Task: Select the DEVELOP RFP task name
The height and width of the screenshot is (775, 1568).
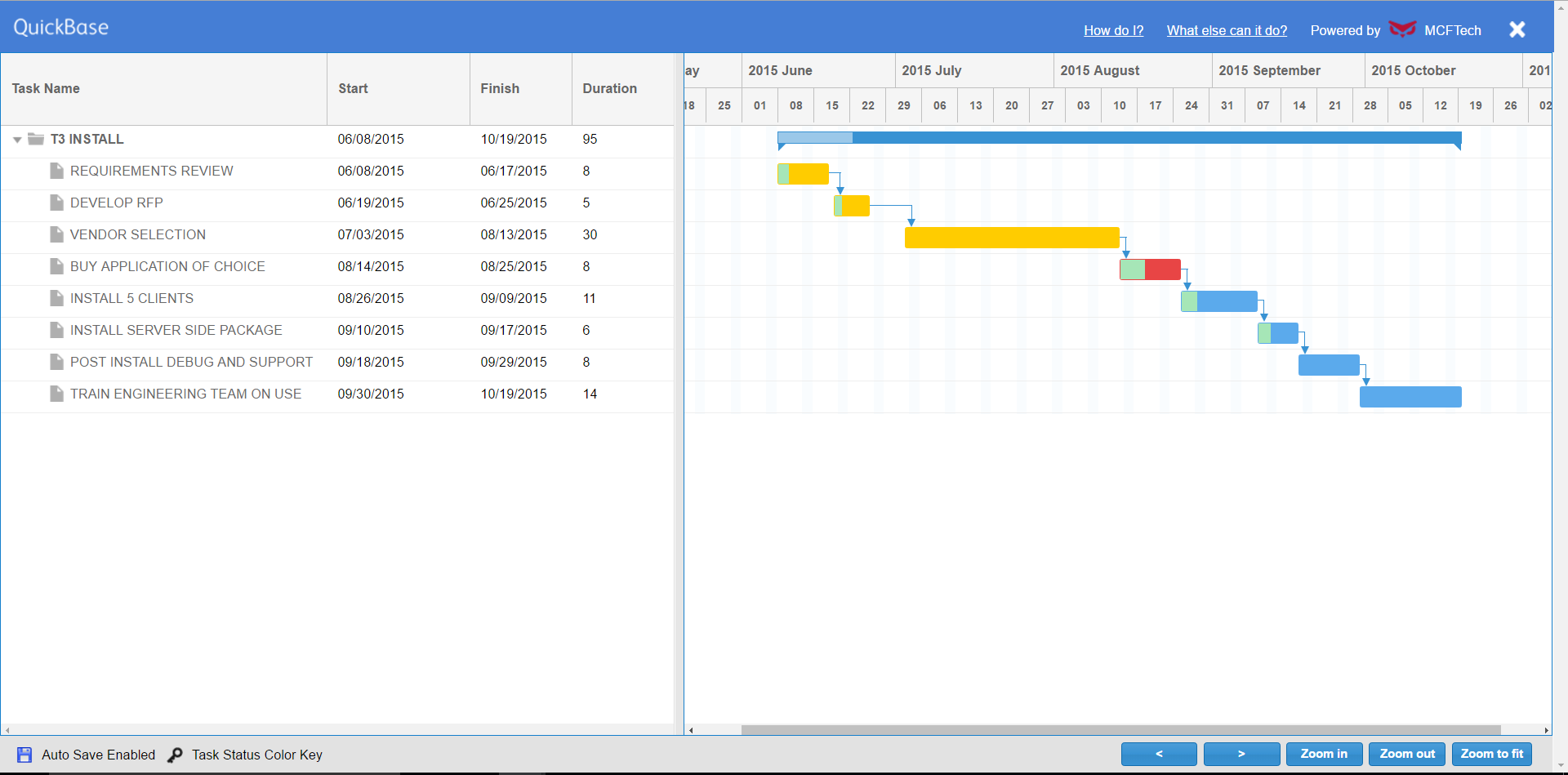Action: pyautogui.click(x=117, y=203)
